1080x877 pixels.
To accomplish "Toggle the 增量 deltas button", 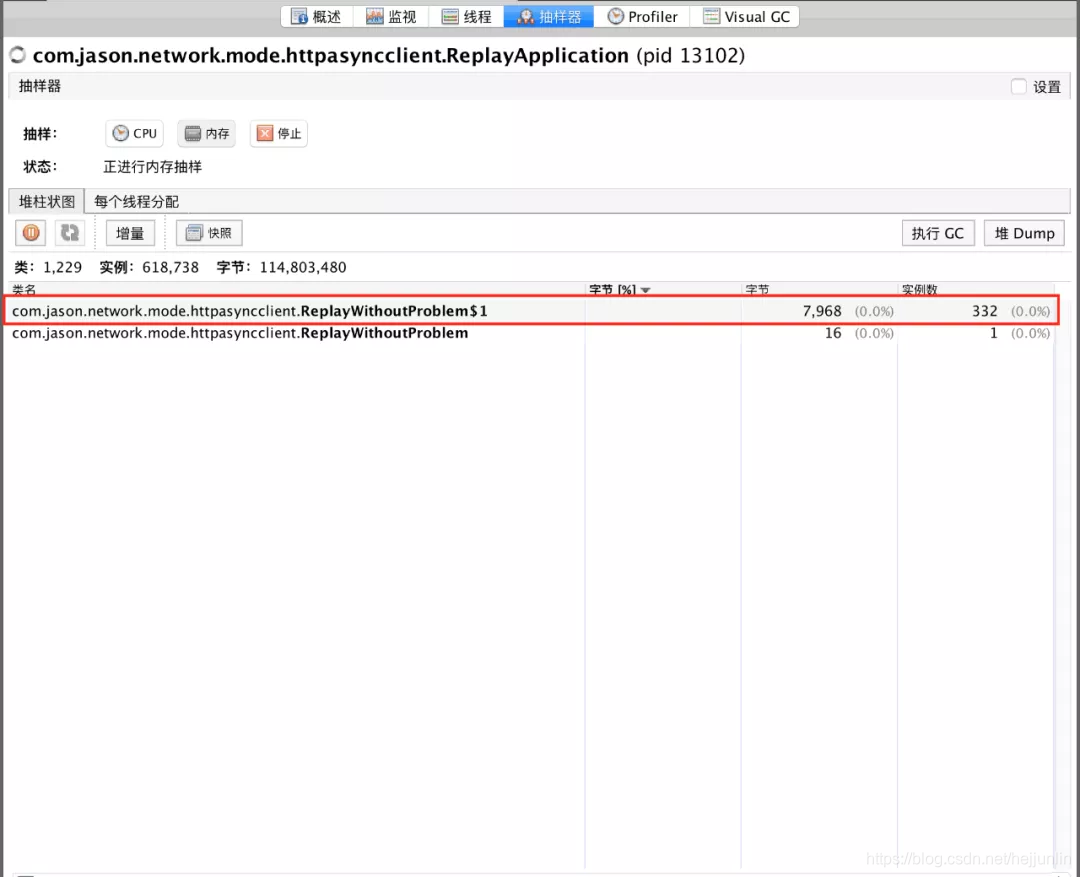I will tap(130, 234).
